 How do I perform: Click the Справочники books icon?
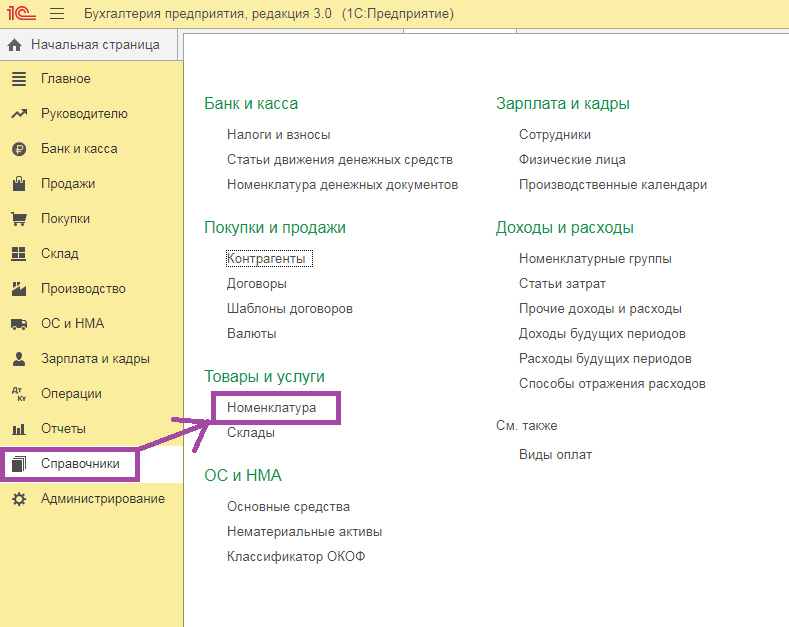point(19,464)
